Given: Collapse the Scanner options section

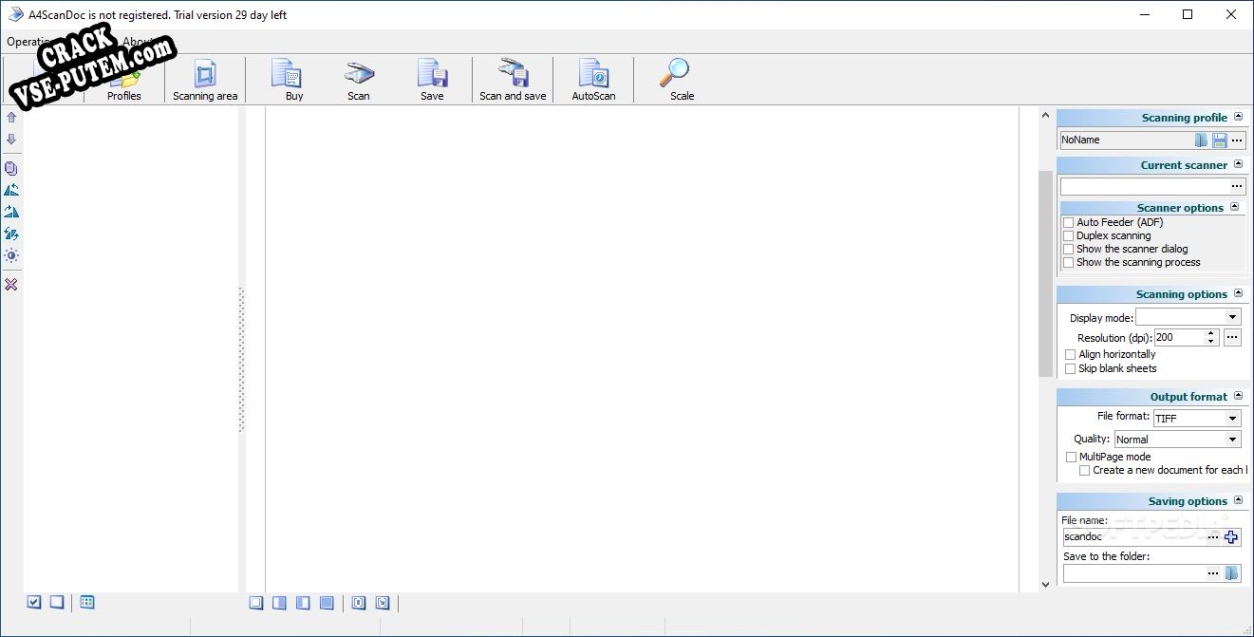Looking at the screenshot, I should click(x=1235, y=207).
